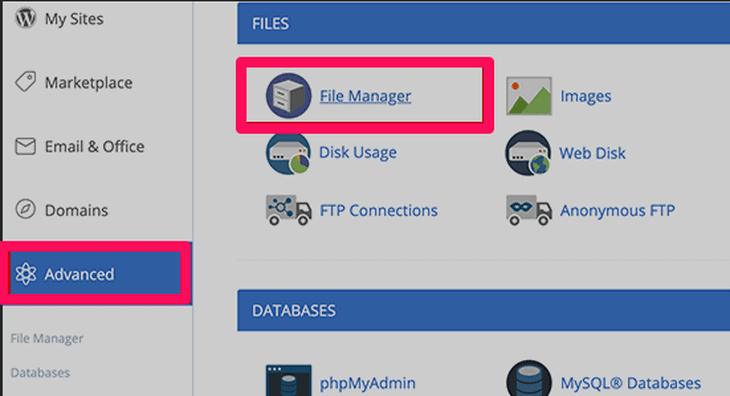Select the Web Disk globe icon
This screenshot has width=730, height=396.
point(528,153)
